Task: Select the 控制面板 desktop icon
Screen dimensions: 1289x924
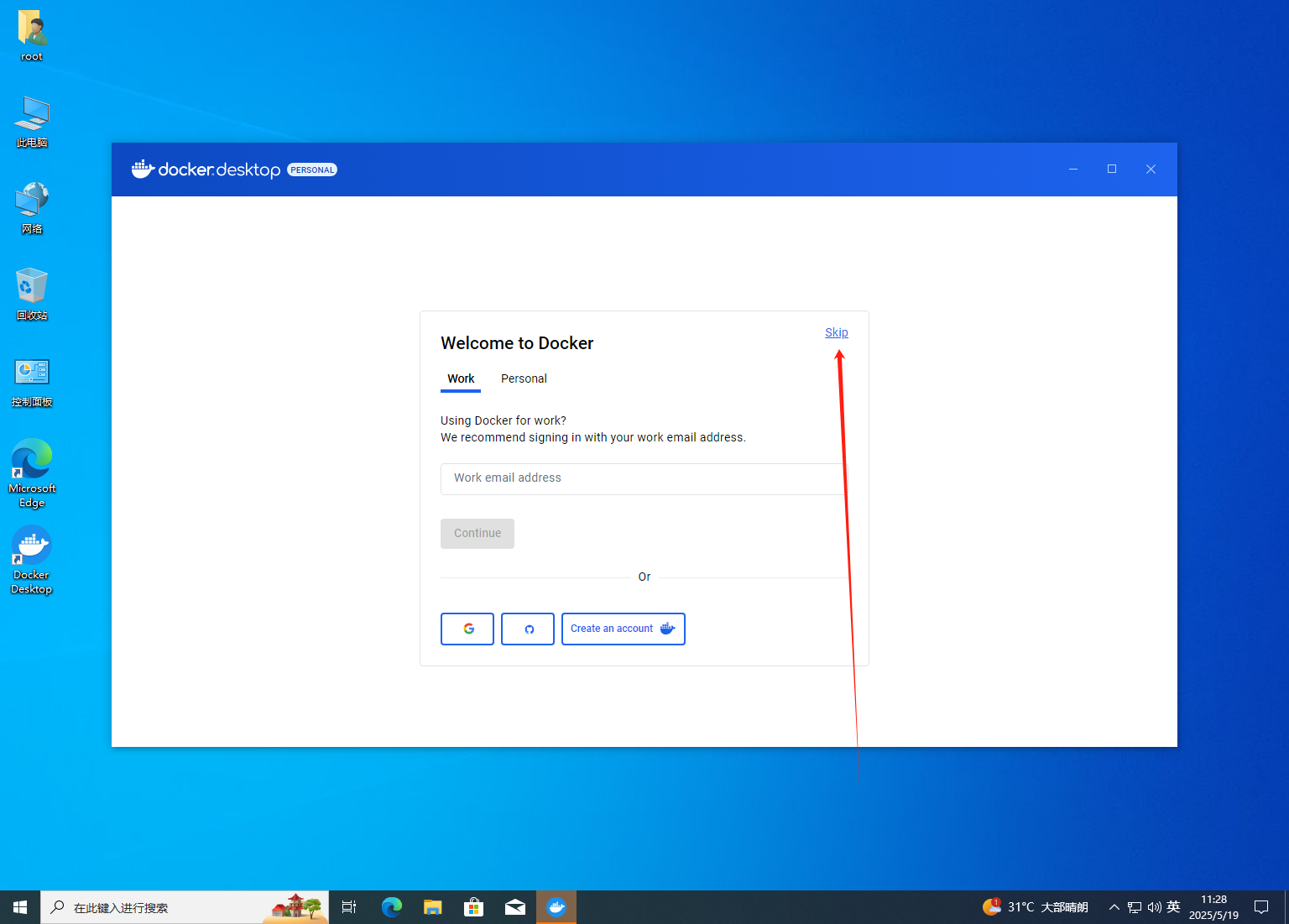Action: (32, 382)
